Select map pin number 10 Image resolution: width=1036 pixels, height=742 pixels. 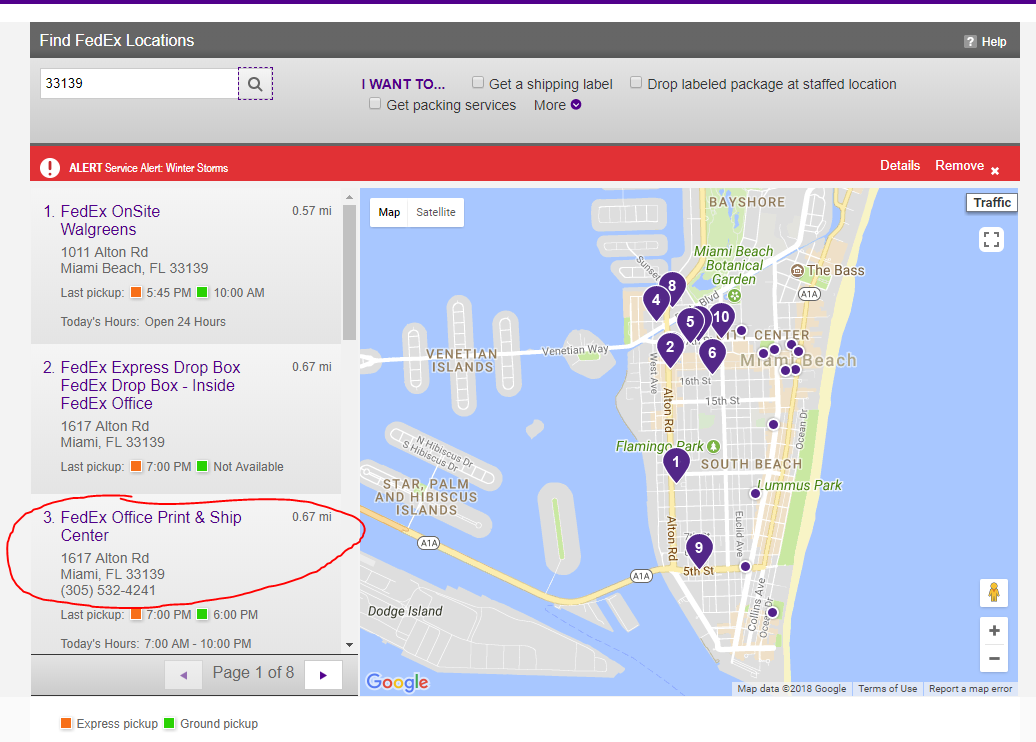(722, 318)
